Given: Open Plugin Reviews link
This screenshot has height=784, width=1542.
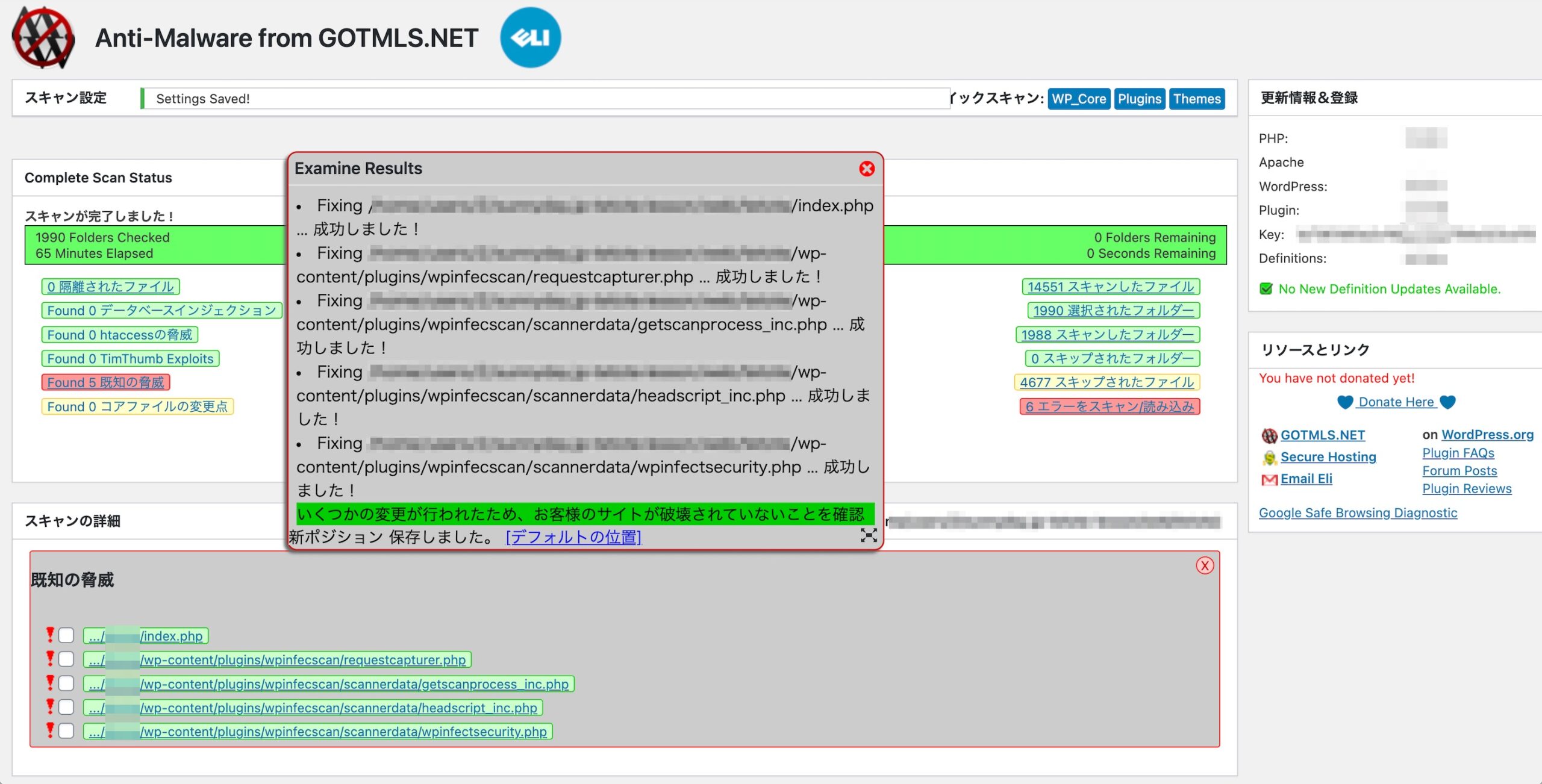Looking at the screenshot, I should coord(1467,489).
